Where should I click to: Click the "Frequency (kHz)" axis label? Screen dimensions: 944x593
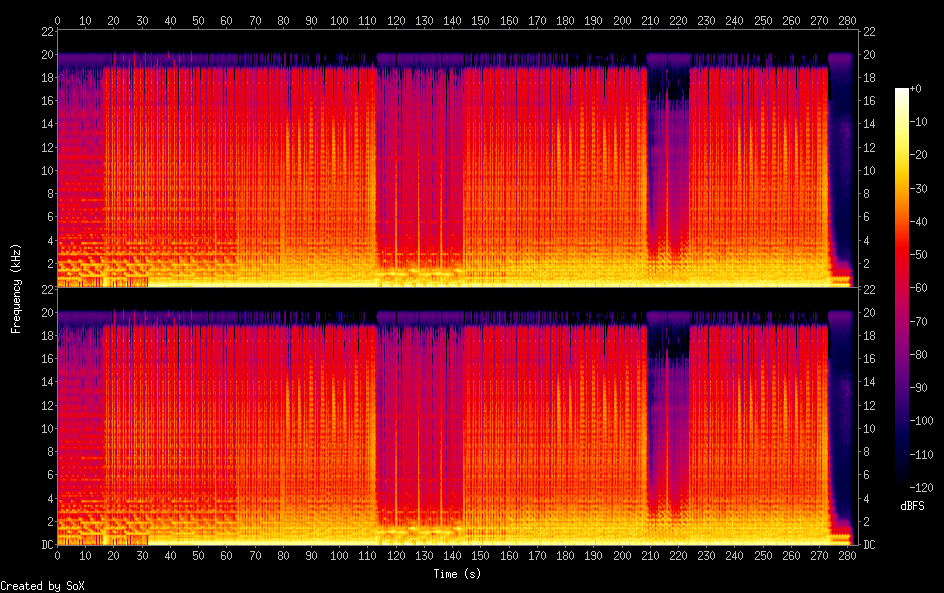16,288
